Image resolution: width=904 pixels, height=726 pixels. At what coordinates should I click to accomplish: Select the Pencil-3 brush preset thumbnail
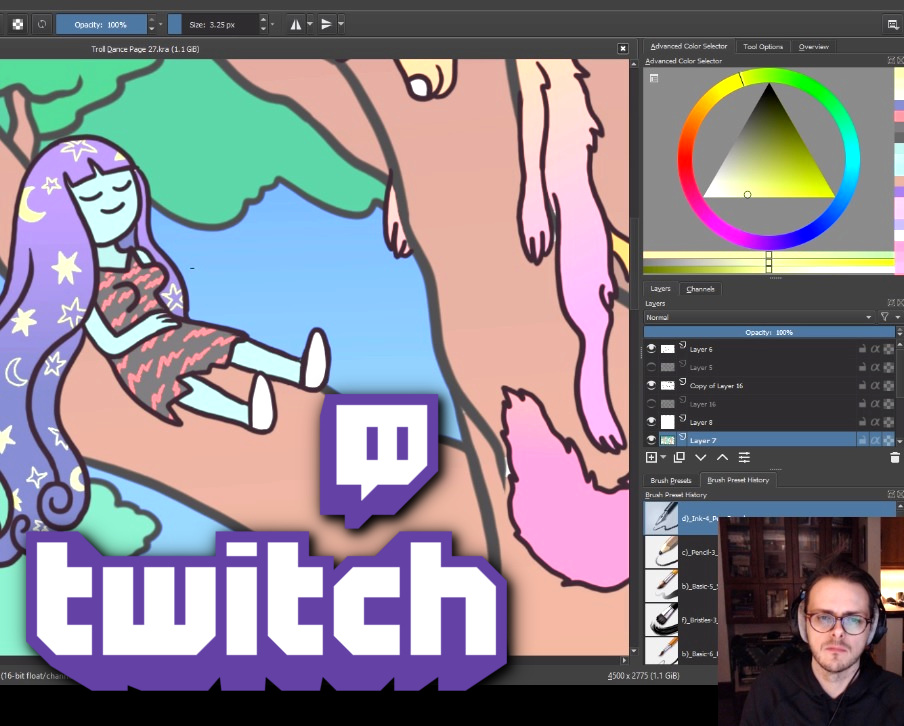pos(661,552)
